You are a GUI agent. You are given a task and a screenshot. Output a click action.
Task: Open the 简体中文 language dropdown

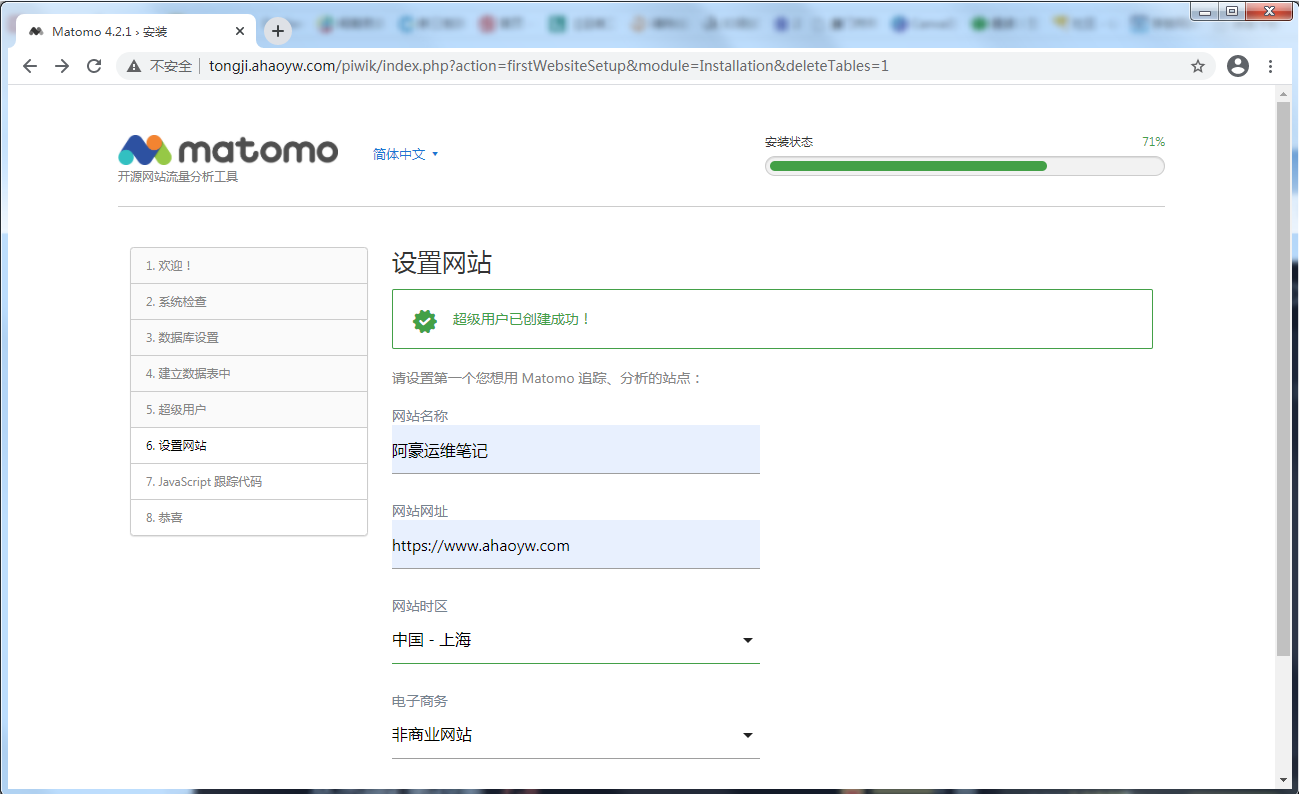pyautogui.click(x=406, y=154)
